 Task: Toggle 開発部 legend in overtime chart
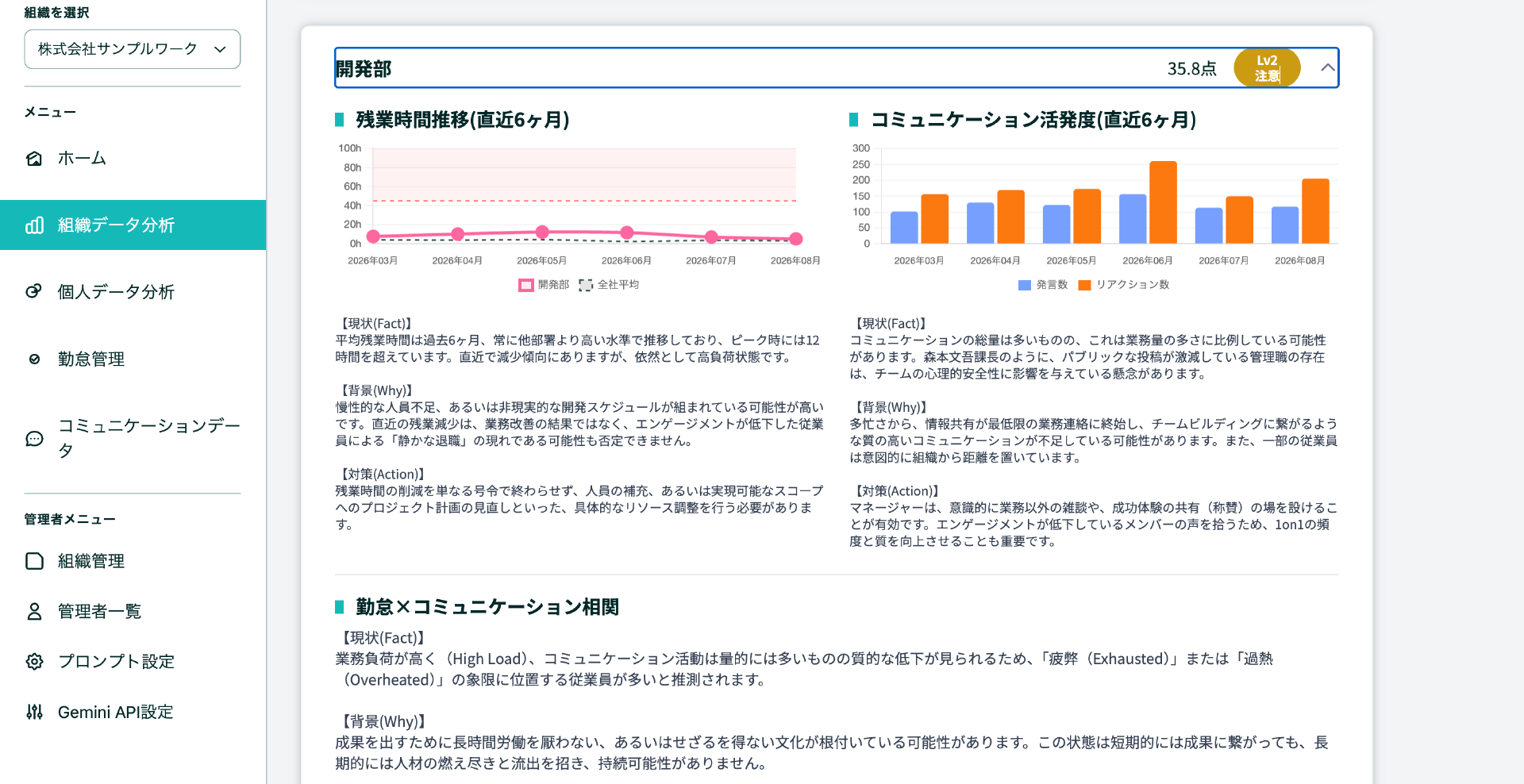click(544, 285)
